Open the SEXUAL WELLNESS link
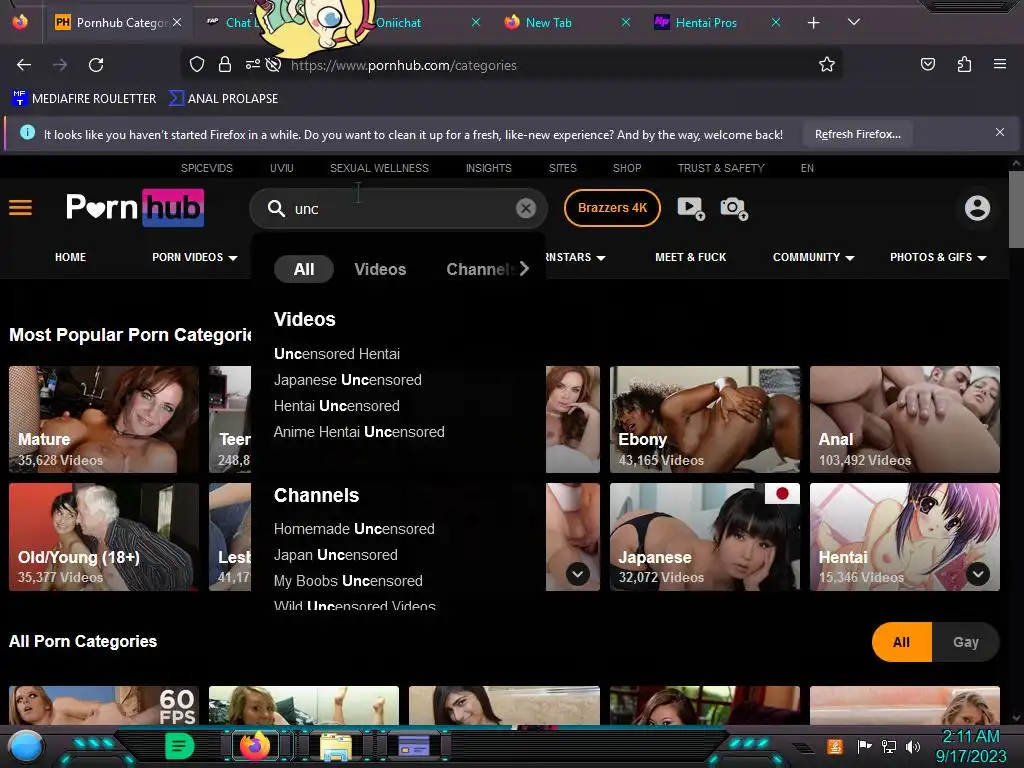Viewport: 1024px width, 768px height. [379, 168]
